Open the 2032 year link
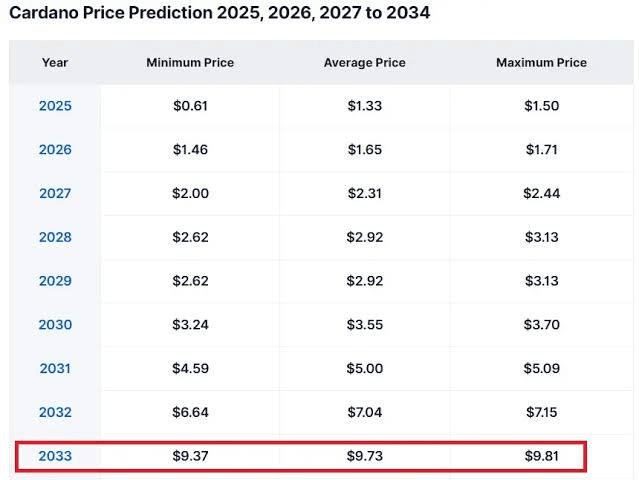 [55, 412]
